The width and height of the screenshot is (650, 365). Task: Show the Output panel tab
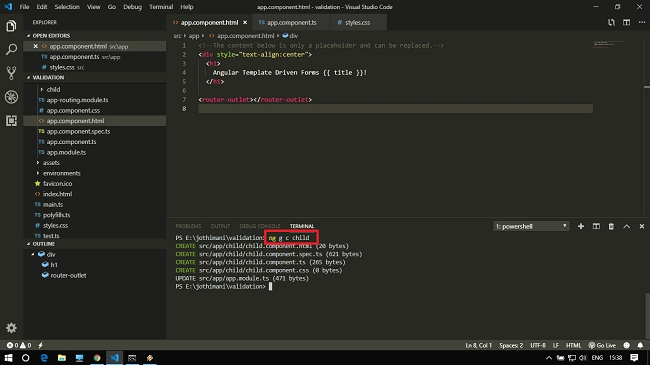[220, 226]
